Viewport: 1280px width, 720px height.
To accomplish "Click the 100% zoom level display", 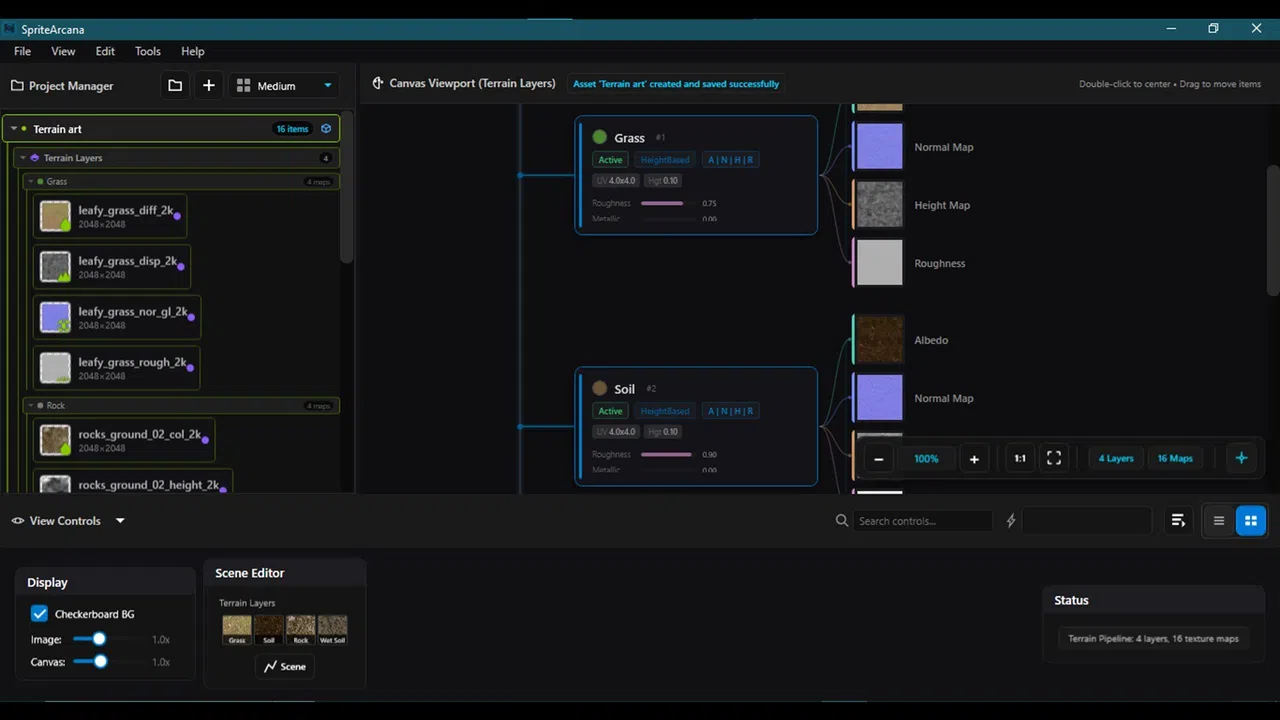I will pyautogui.click(x=926, y=459).
